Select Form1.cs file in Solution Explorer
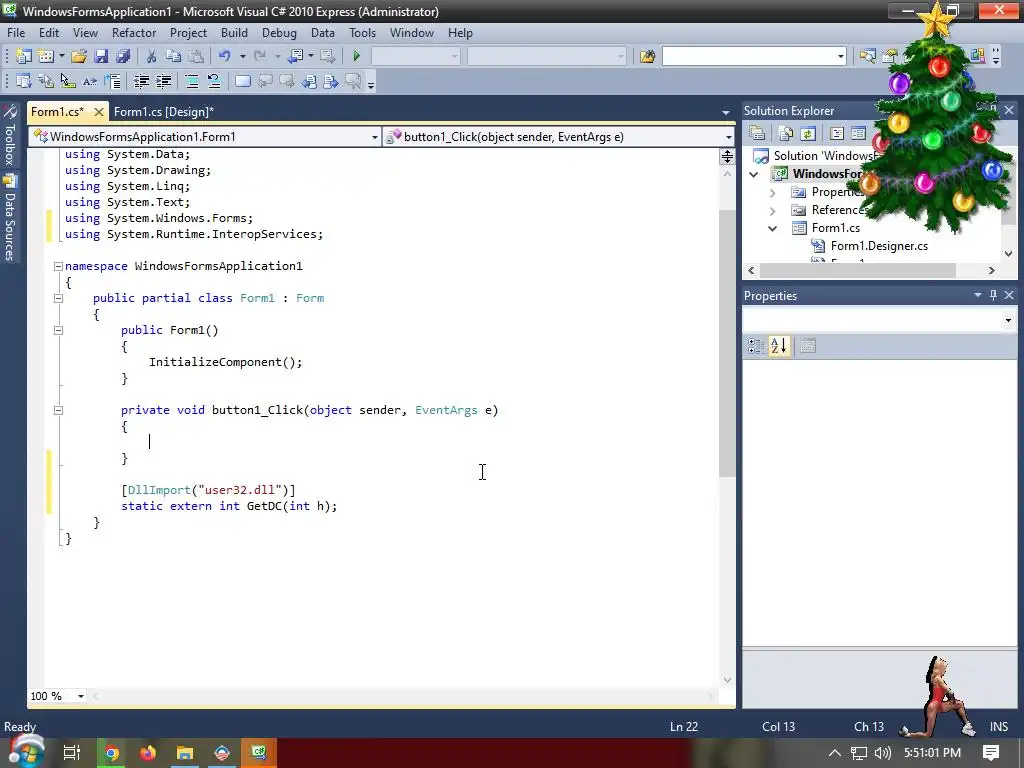This screenshot has width=1024, height=768. pos(835,228)
